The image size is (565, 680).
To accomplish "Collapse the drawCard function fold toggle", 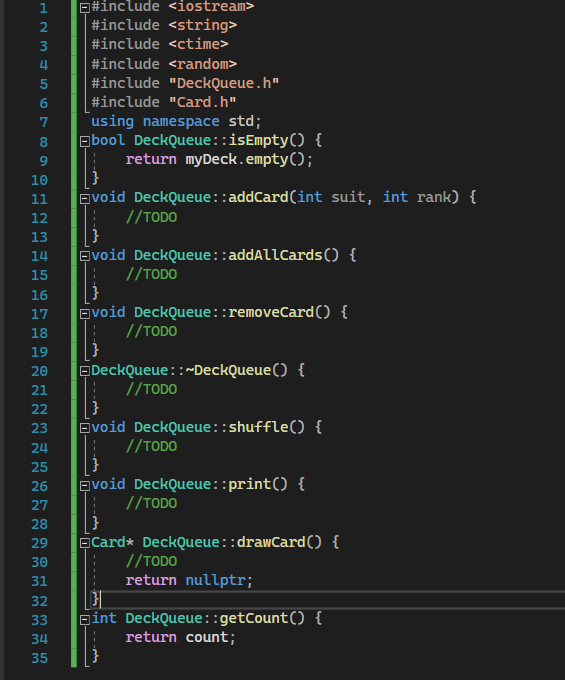I will click(x=85, y=543).
